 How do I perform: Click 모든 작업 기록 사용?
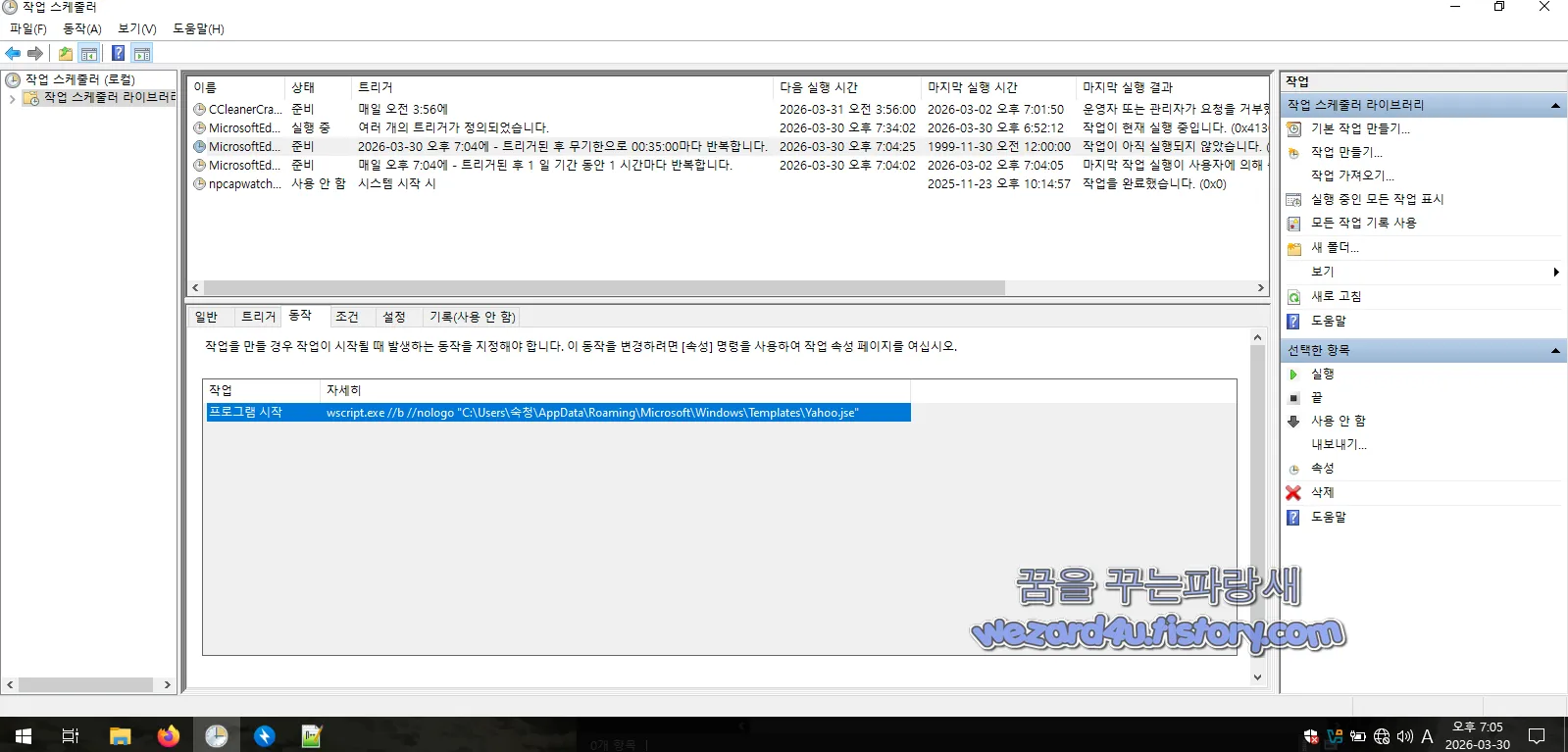point(1363,223)
